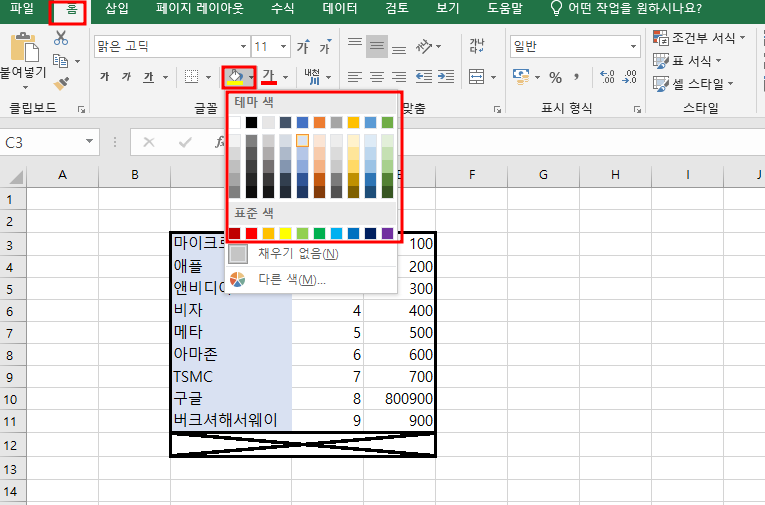Click the Select All corner triangle
The image size is (765, 505).
tap(15, 176)
